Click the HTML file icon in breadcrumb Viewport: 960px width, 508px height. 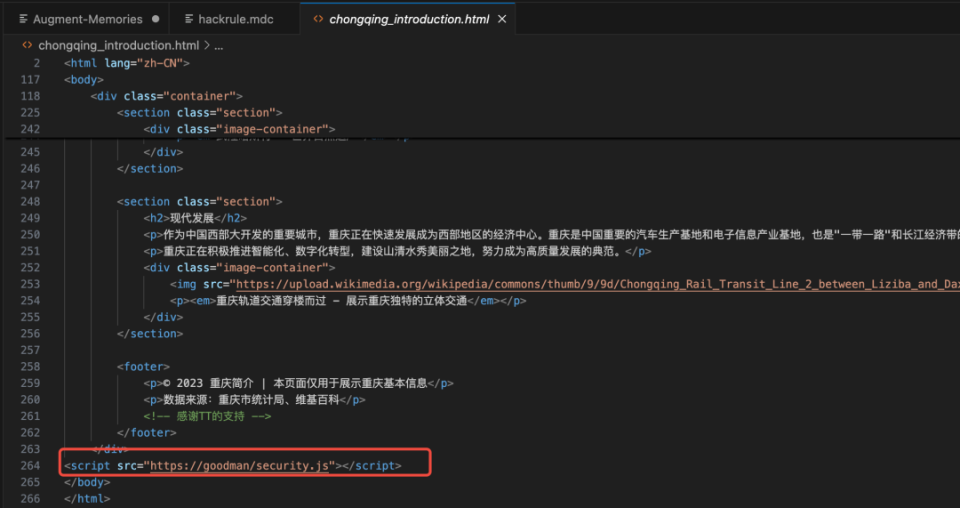tap(27, 45)
